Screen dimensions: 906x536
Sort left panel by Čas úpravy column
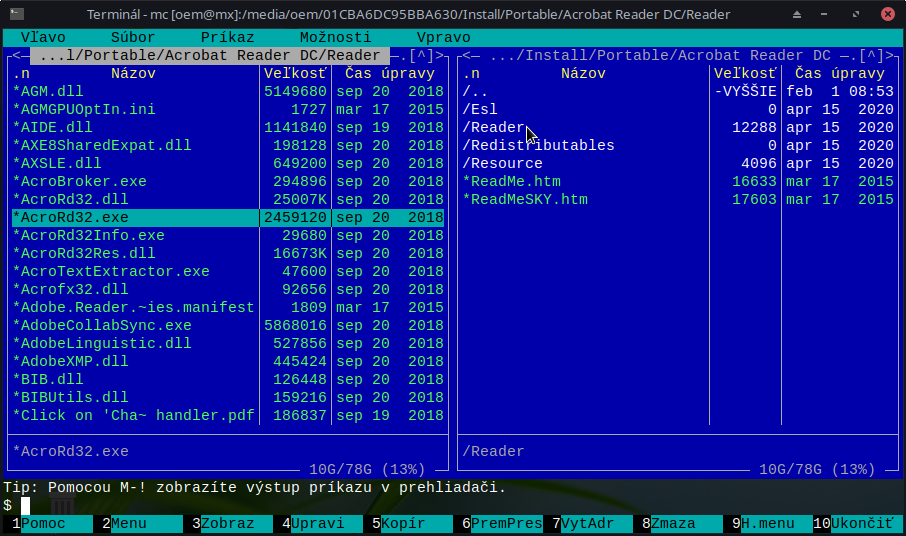[389, 73]
